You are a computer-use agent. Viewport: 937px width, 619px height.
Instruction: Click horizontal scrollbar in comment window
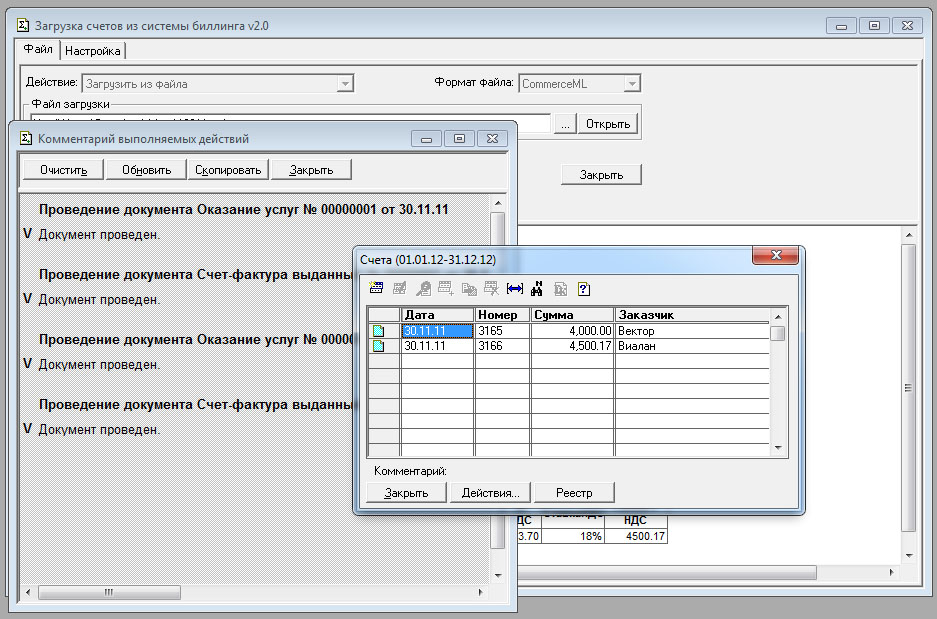tap(260, 592)
